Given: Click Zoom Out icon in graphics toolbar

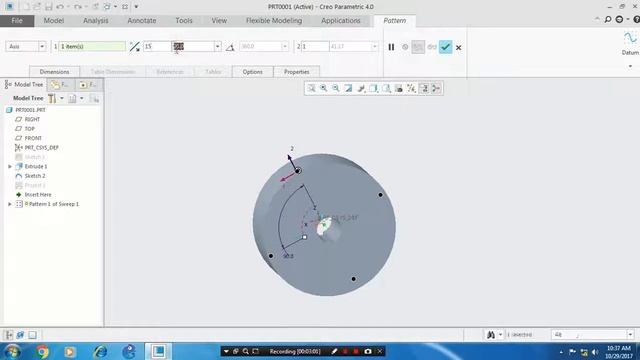Looking at the screenshot, I should [x=336, y=88].
